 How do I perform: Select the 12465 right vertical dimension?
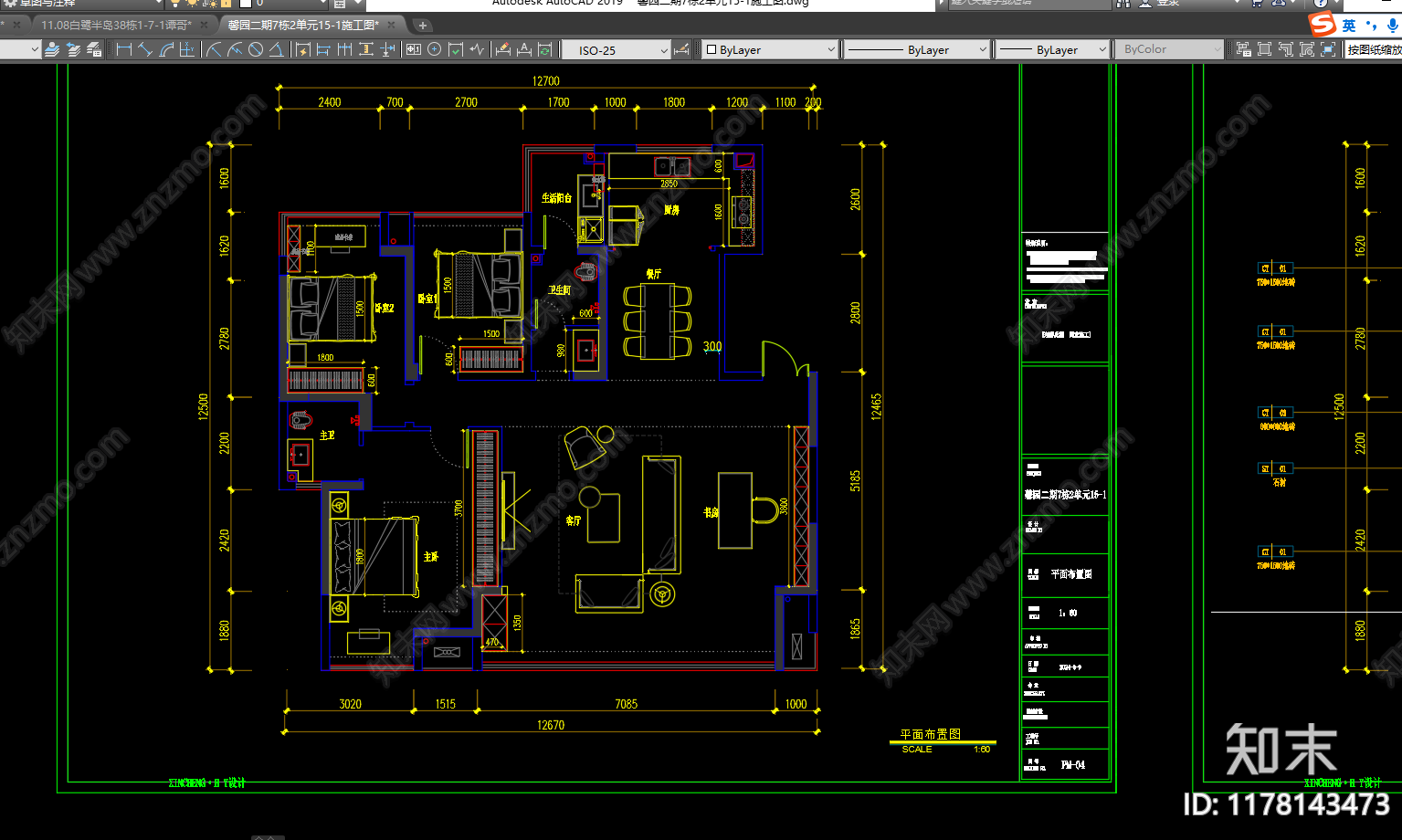point(876,406)
